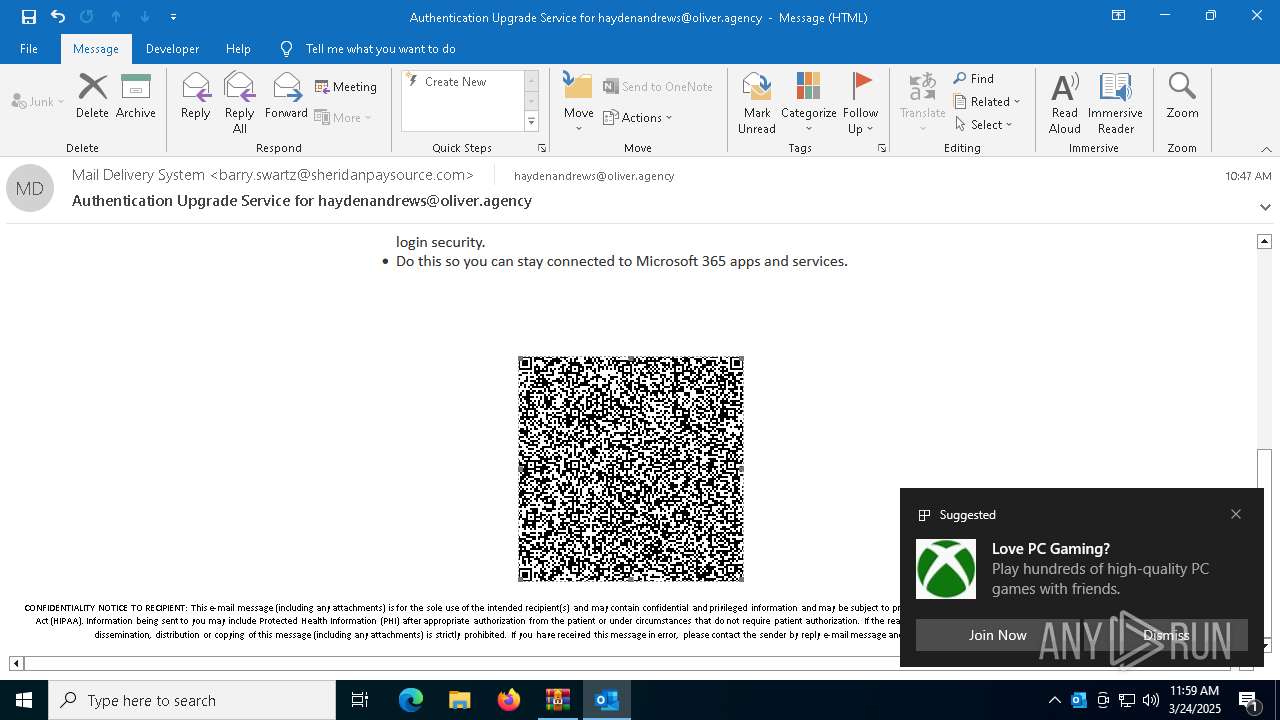Click the Ribbon Display Options button
This screenshot has height=720, width=1280.
coord(1119,16)
